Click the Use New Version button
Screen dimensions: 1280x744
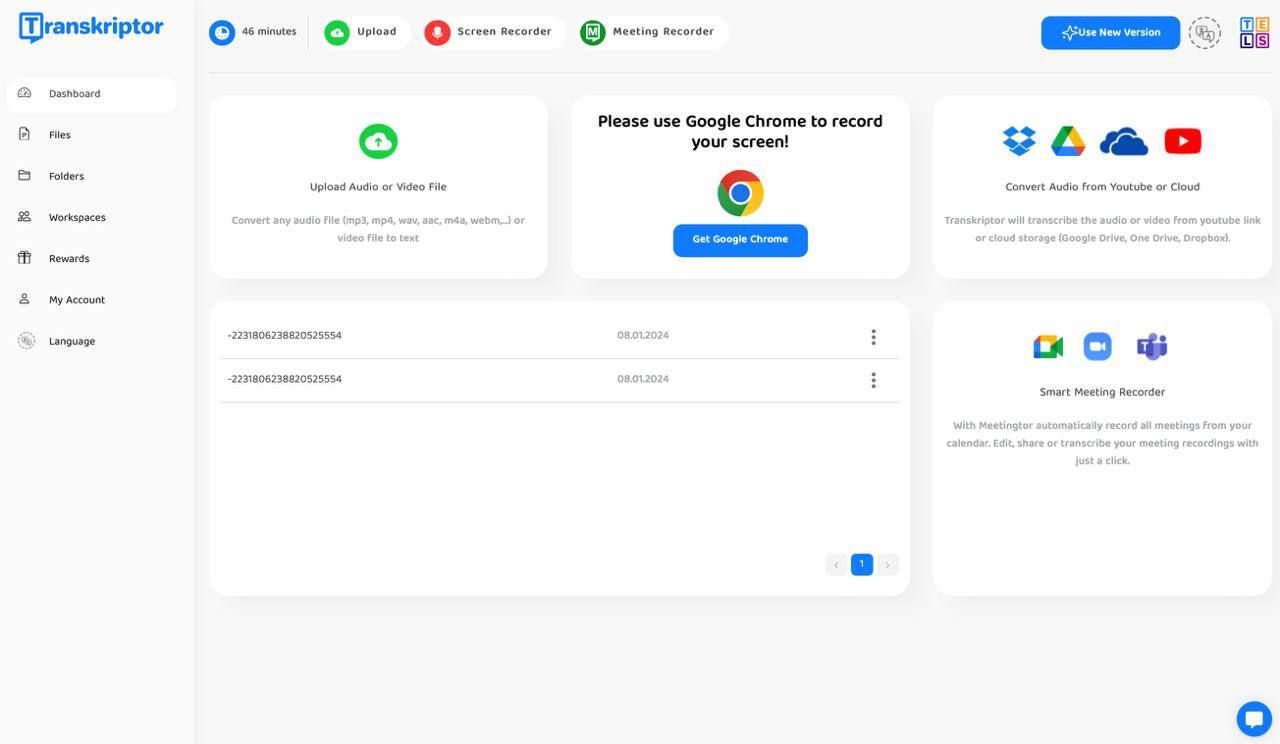(1110, 32)
